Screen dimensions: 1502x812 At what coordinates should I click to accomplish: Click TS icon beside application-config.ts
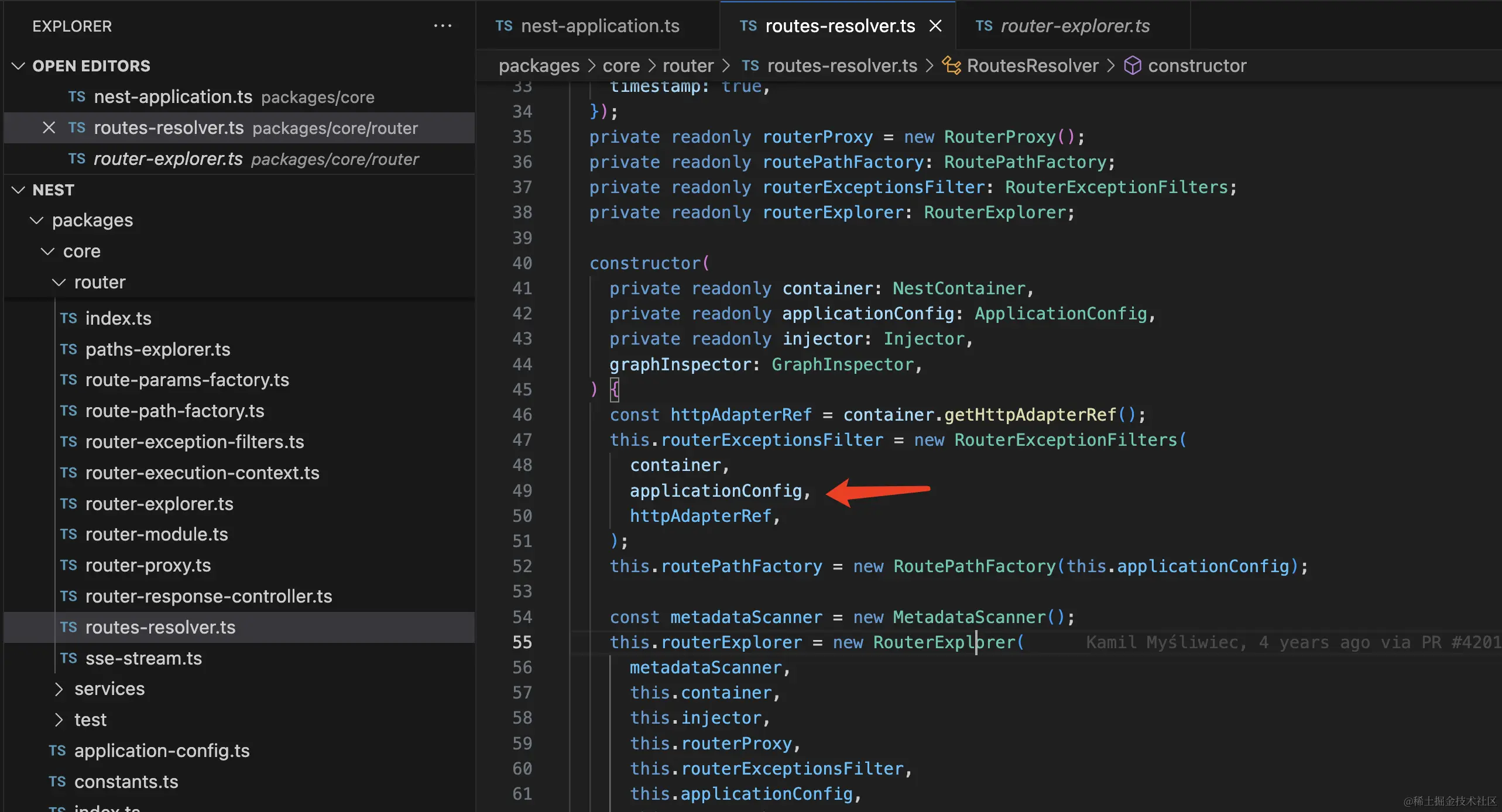[x=57, y=751]
